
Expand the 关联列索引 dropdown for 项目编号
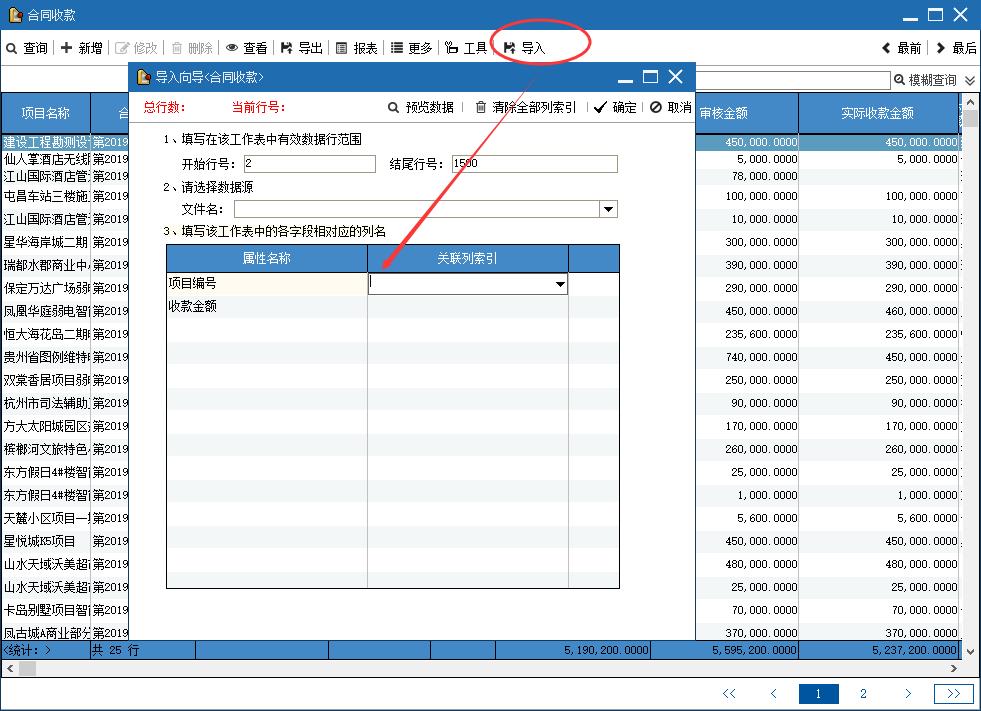(559, 284)
